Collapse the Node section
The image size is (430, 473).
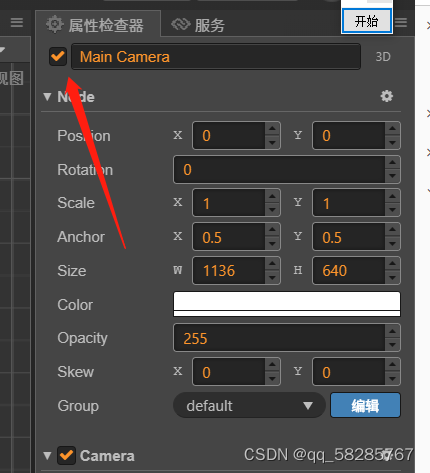click(x=47, y=97)
